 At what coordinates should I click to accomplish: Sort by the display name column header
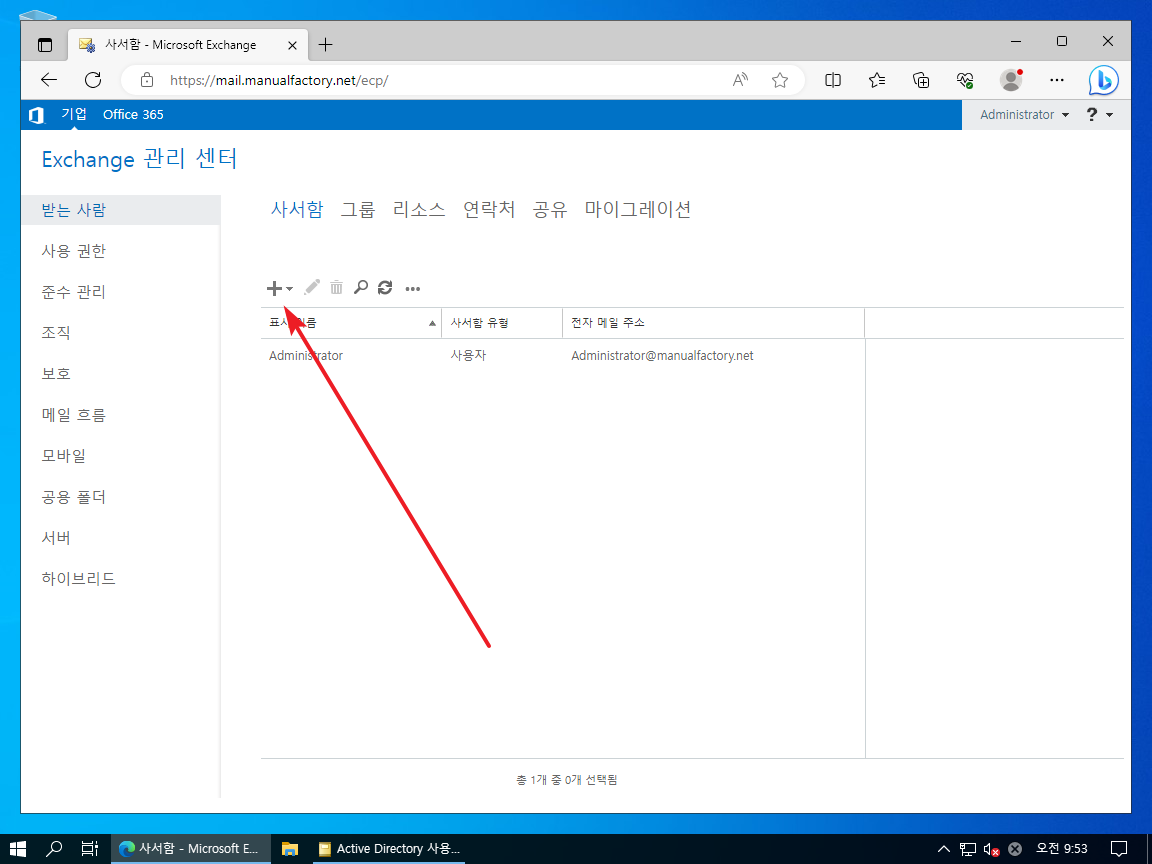351,323
